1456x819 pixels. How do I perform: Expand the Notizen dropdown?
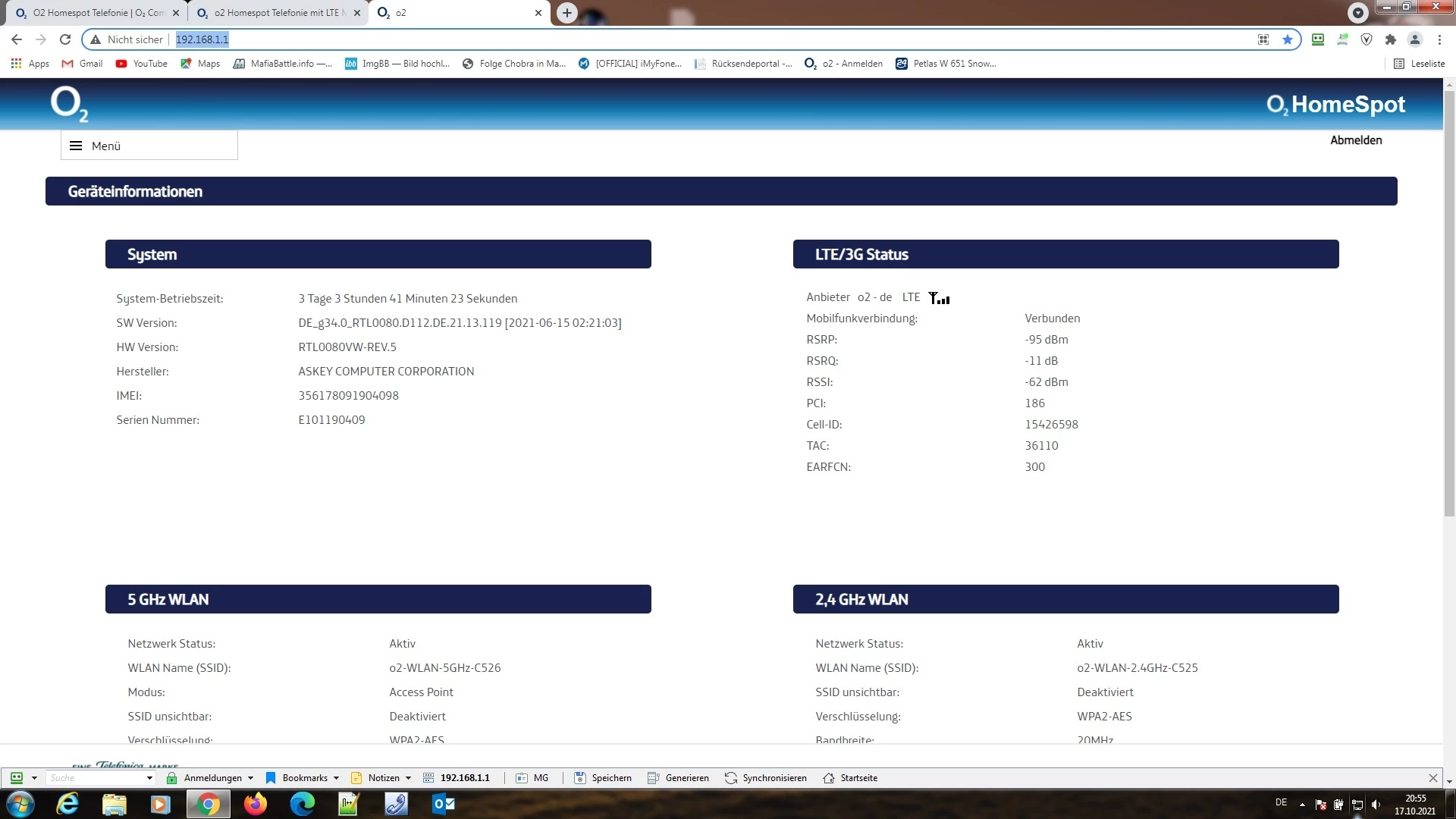point(382,778)
